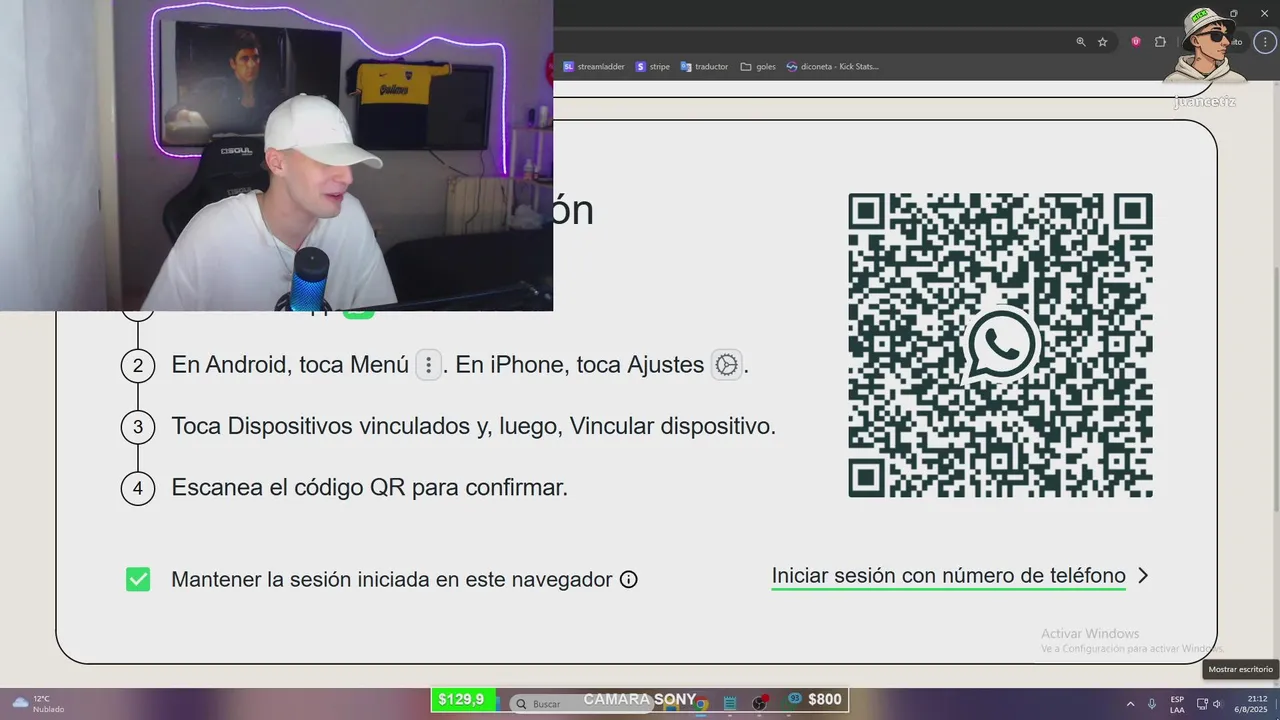Click text 'Escanea el código QR para confirmar.'
Screen dimensions: 1280x720
pos(369,488)
